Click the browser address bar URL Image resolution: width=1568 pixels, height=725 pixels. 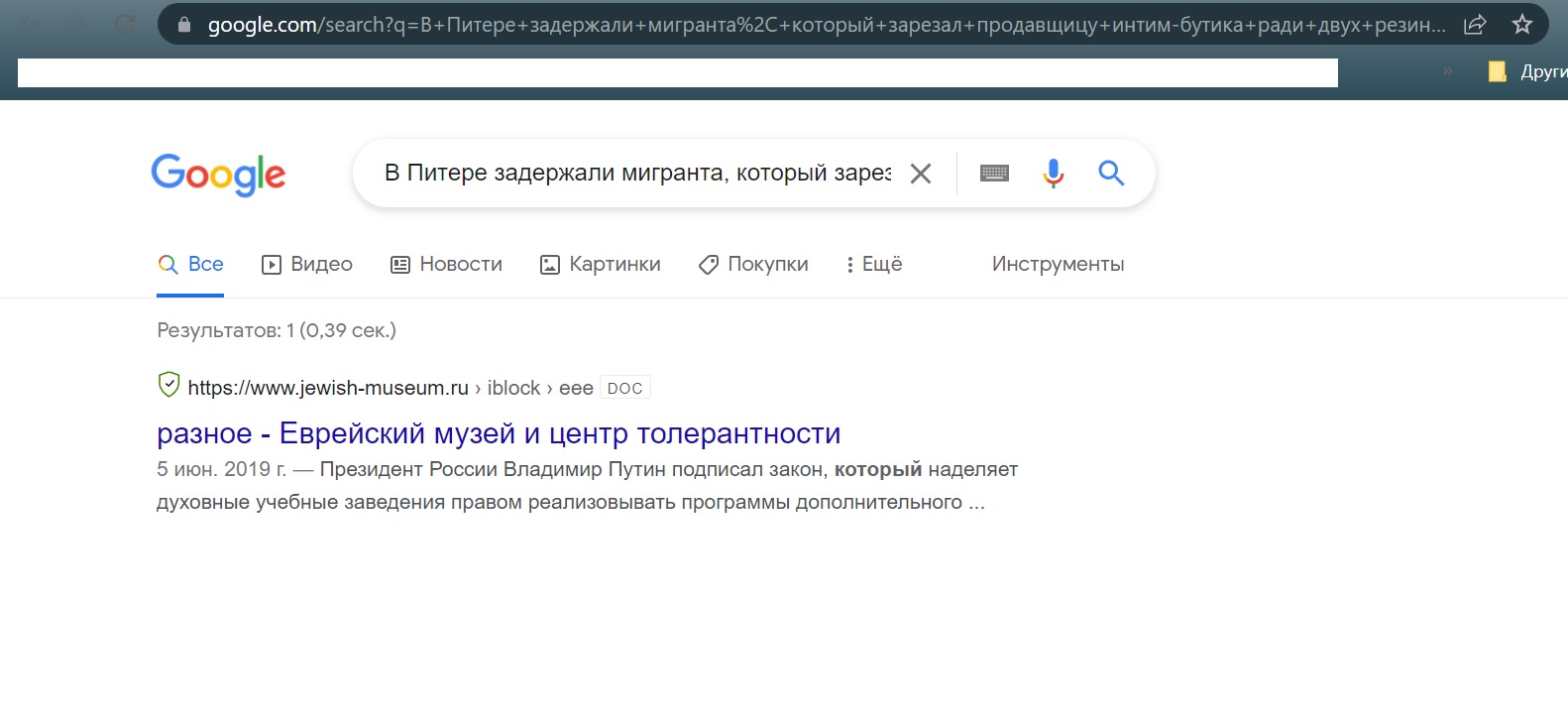(827, 25)
